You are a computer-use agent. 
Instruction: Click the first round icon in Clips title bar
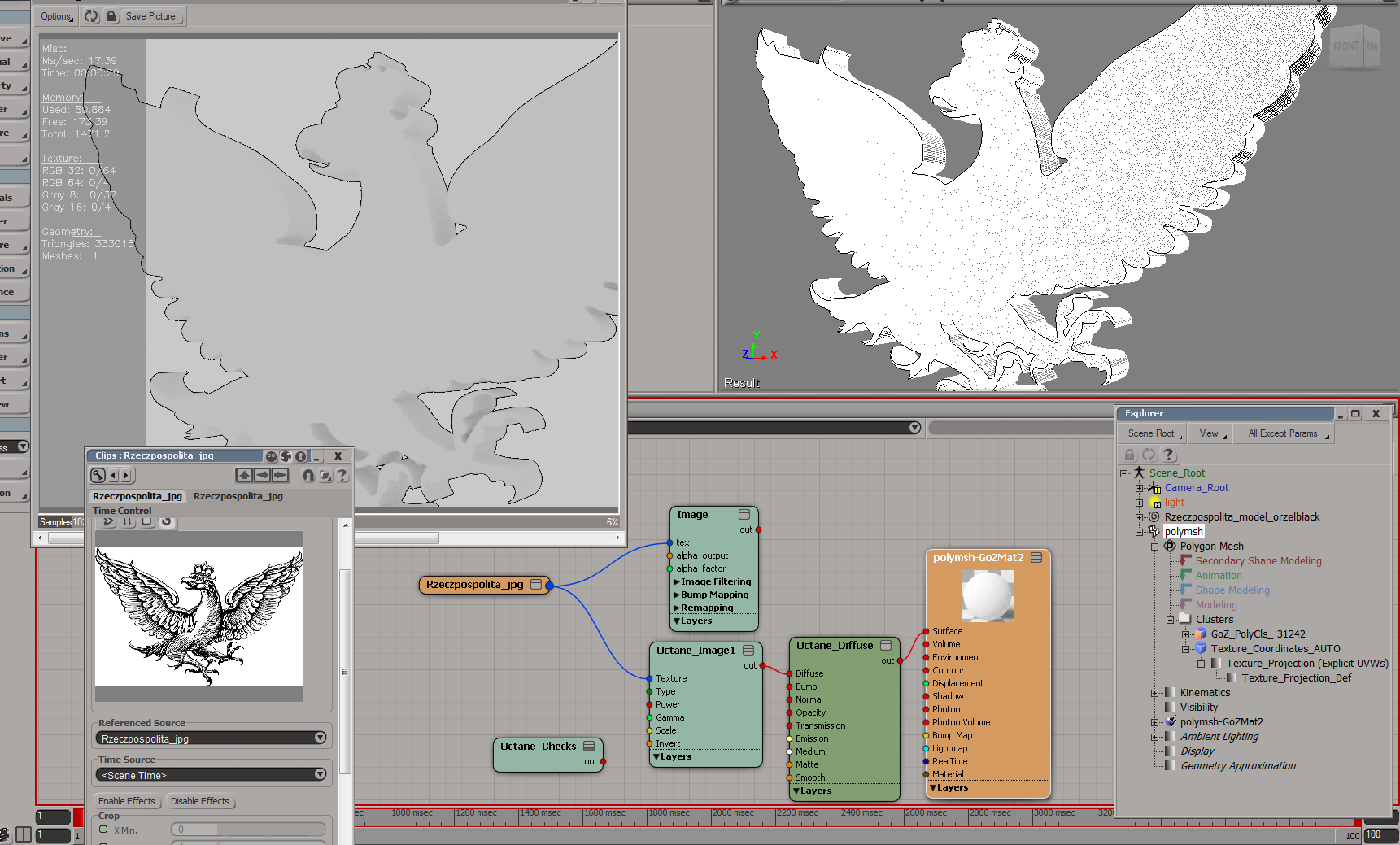pos(271,456)
